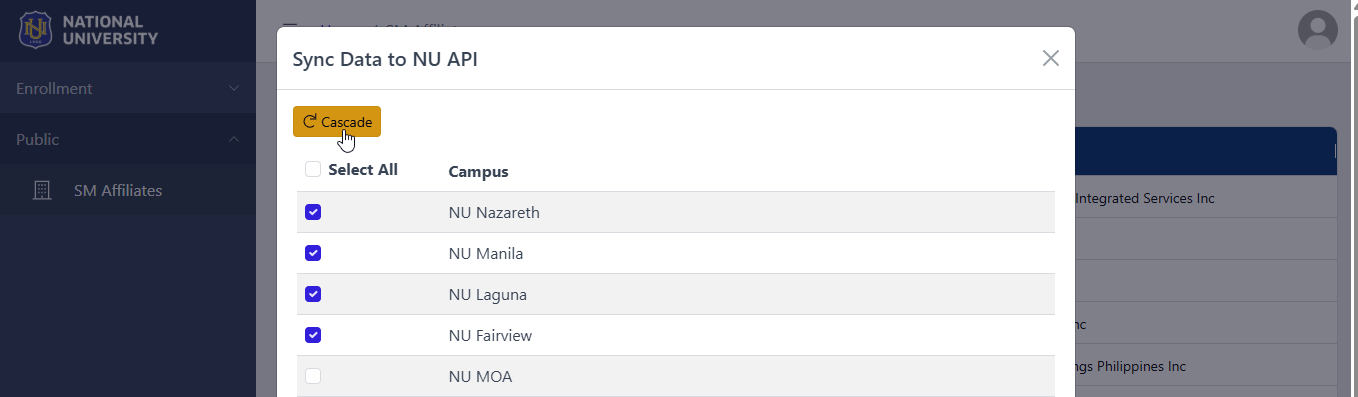Click the Cascade button
The width and height of the screenshot is (1358, 397).
tap(337, 122)
